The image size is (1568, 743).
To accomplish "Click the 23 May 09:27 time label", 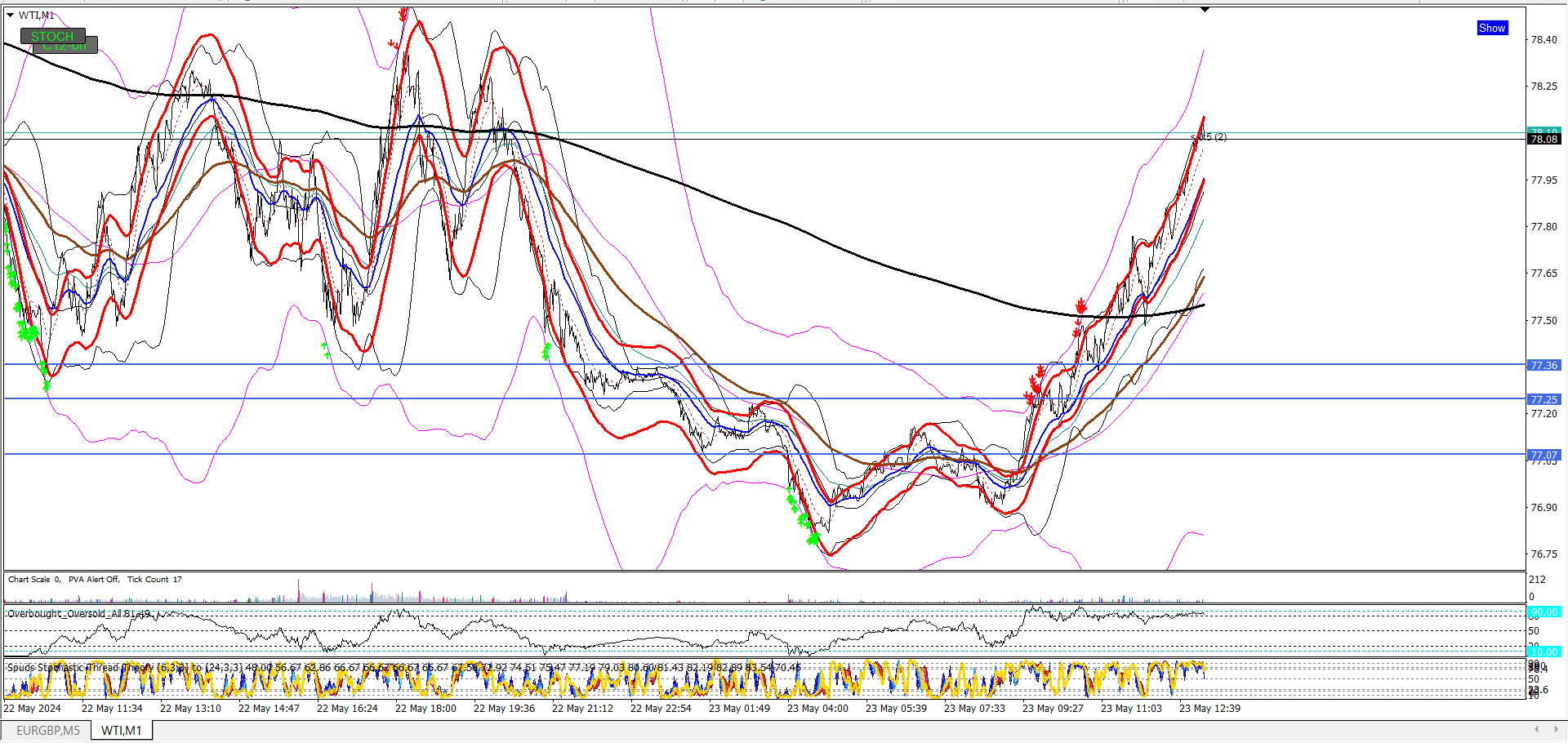I will click(1053, 708).
